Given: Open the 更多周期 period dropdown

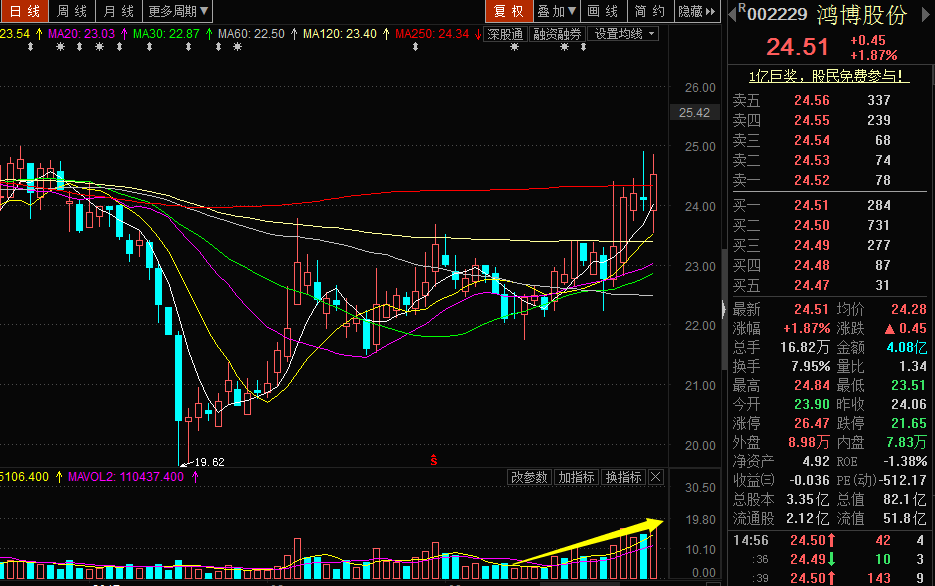Looking at the screenshot, I should [178, 11].
